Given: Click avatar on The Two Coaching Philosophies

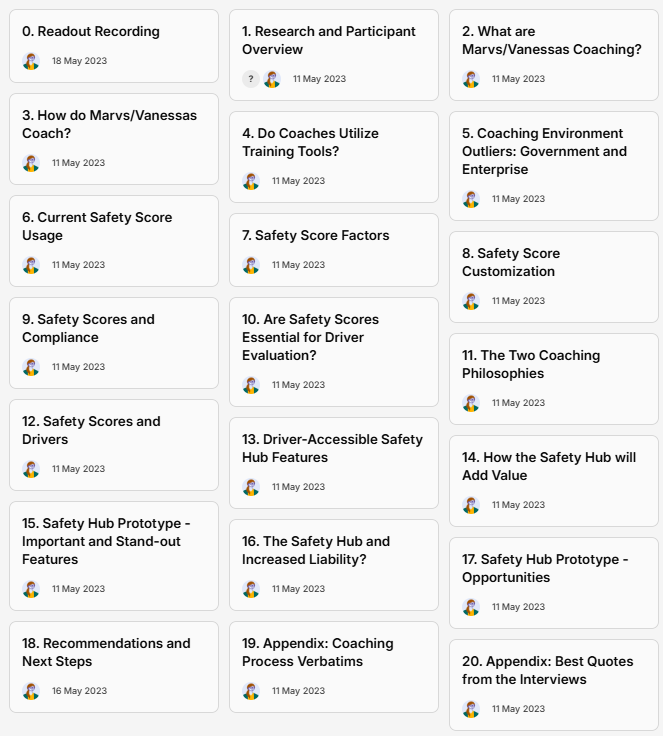Looking at the screenshot, I should [471, 403].
